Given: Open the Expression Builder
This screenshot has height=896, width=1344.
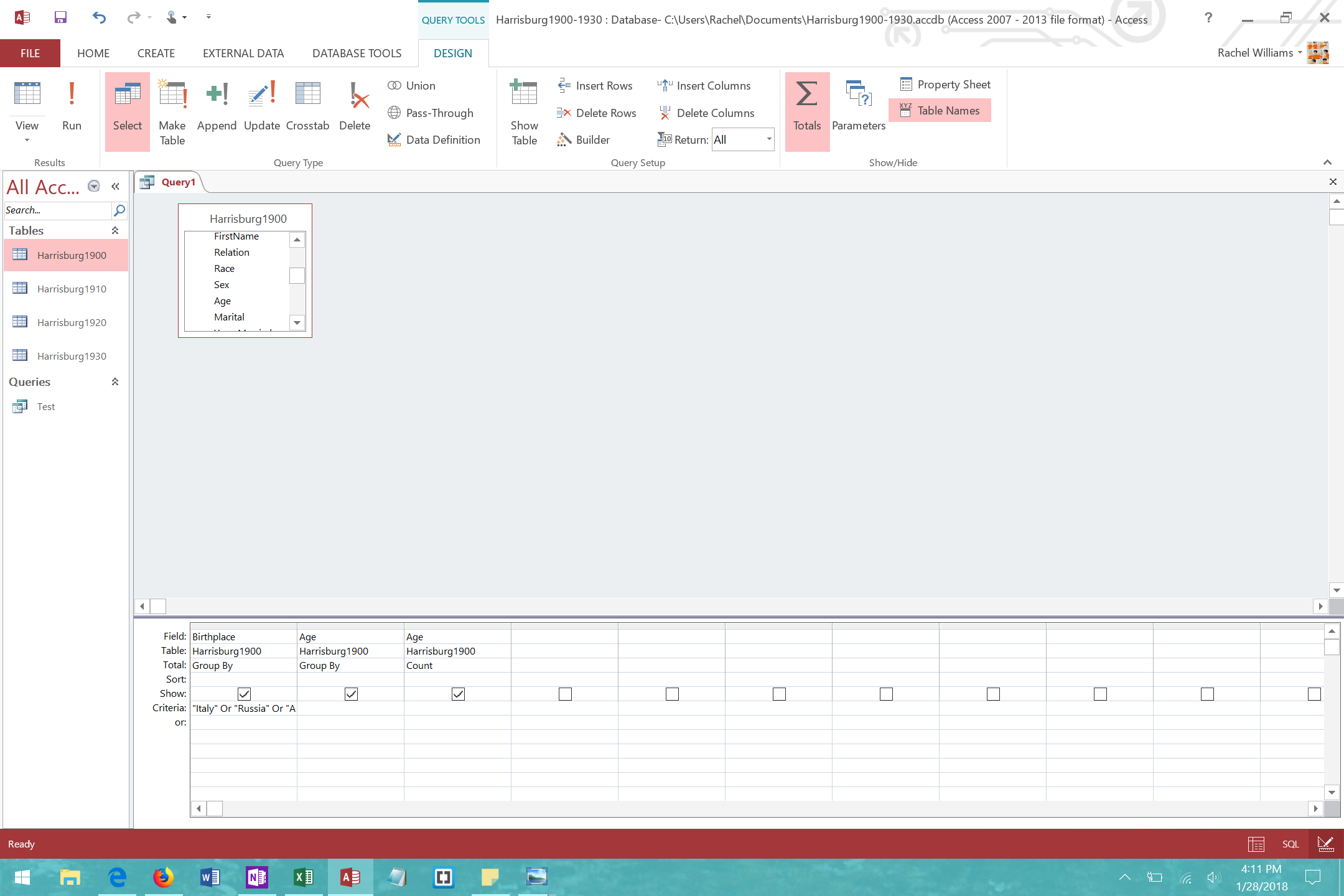Looking at the screenshot, I should (584, 140).
